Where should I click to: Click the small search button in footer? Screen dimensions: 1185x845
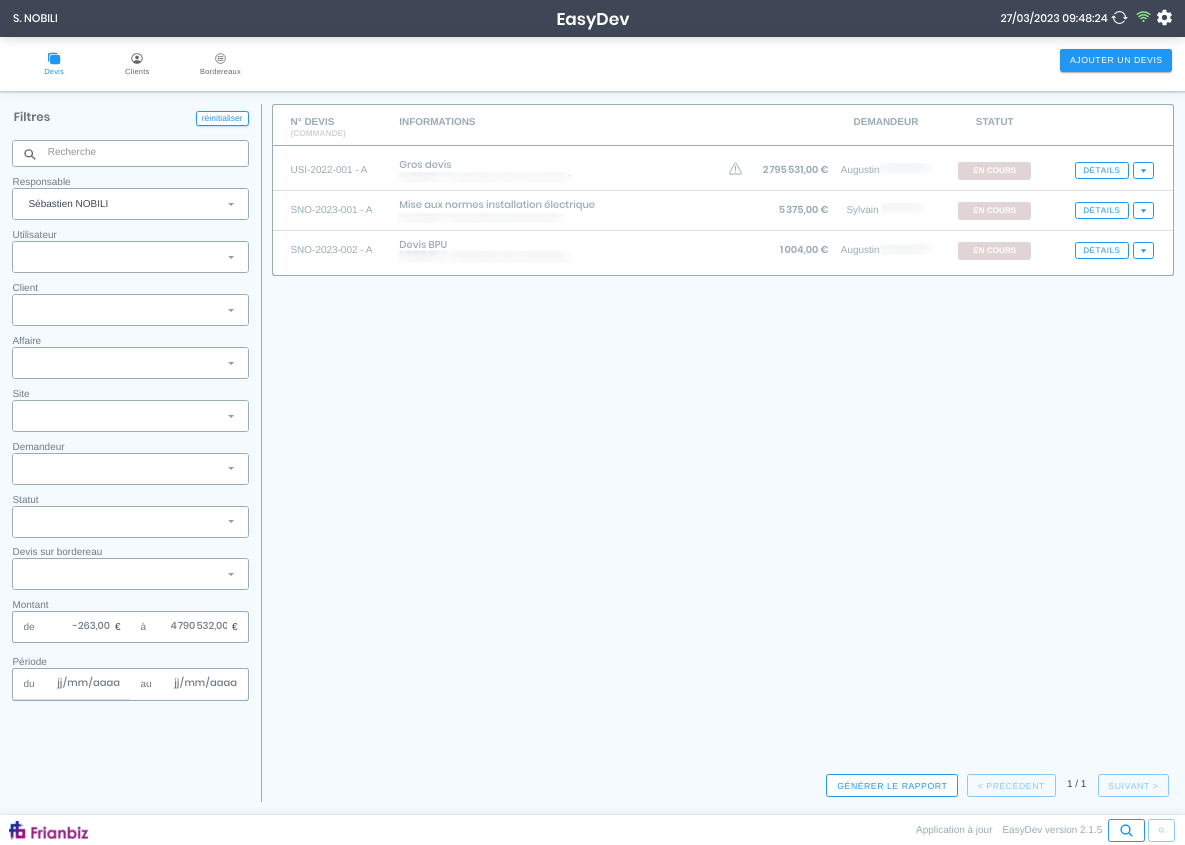pyautogui.click(x=1161, y=830)
